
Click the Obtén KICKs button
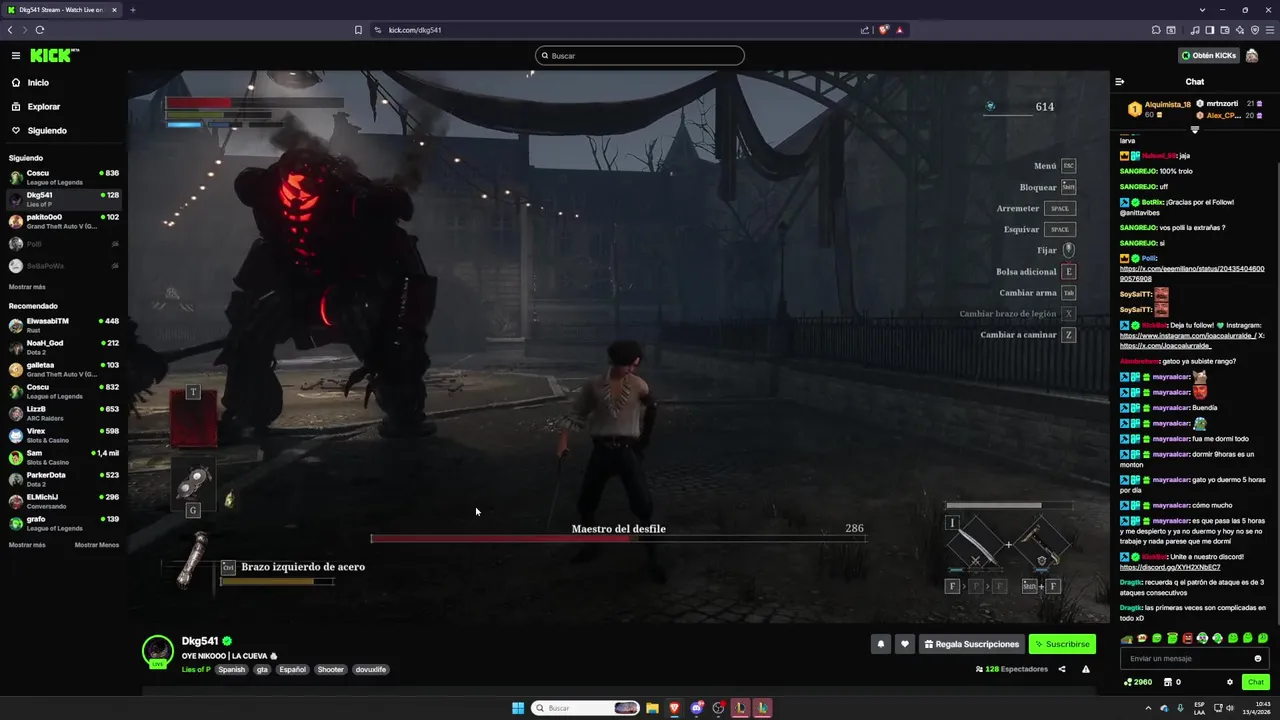click(x=1209, y=56)
